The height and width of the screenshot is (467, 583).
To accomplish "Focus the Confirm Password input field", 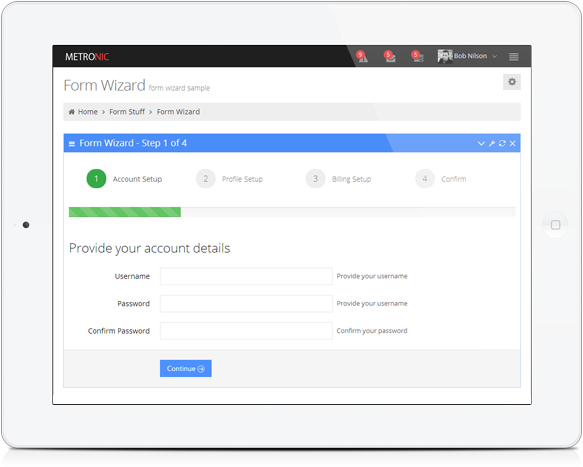I will 246,331.
